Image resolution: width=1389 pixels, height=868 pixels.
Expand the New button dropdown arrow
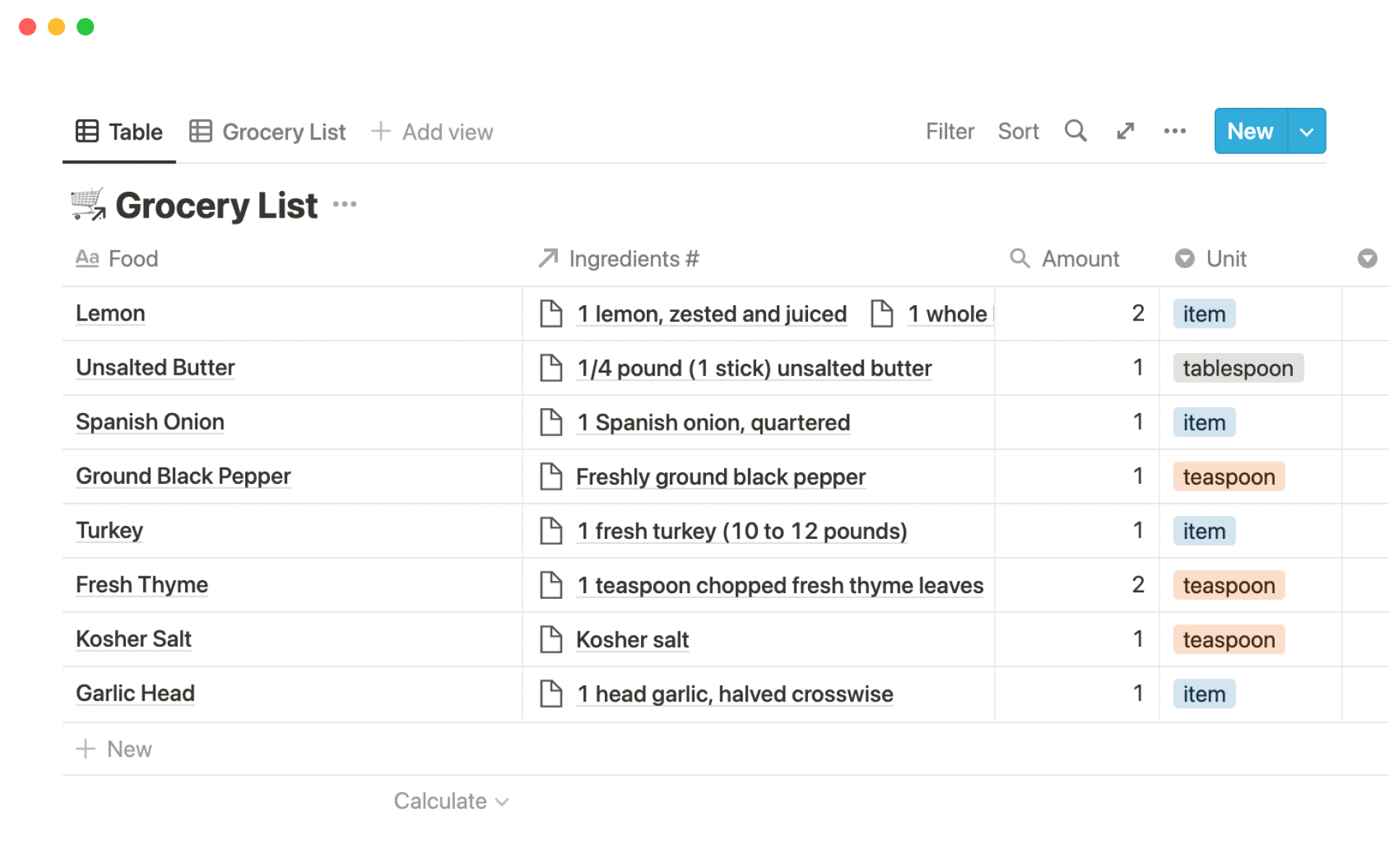1307,132
